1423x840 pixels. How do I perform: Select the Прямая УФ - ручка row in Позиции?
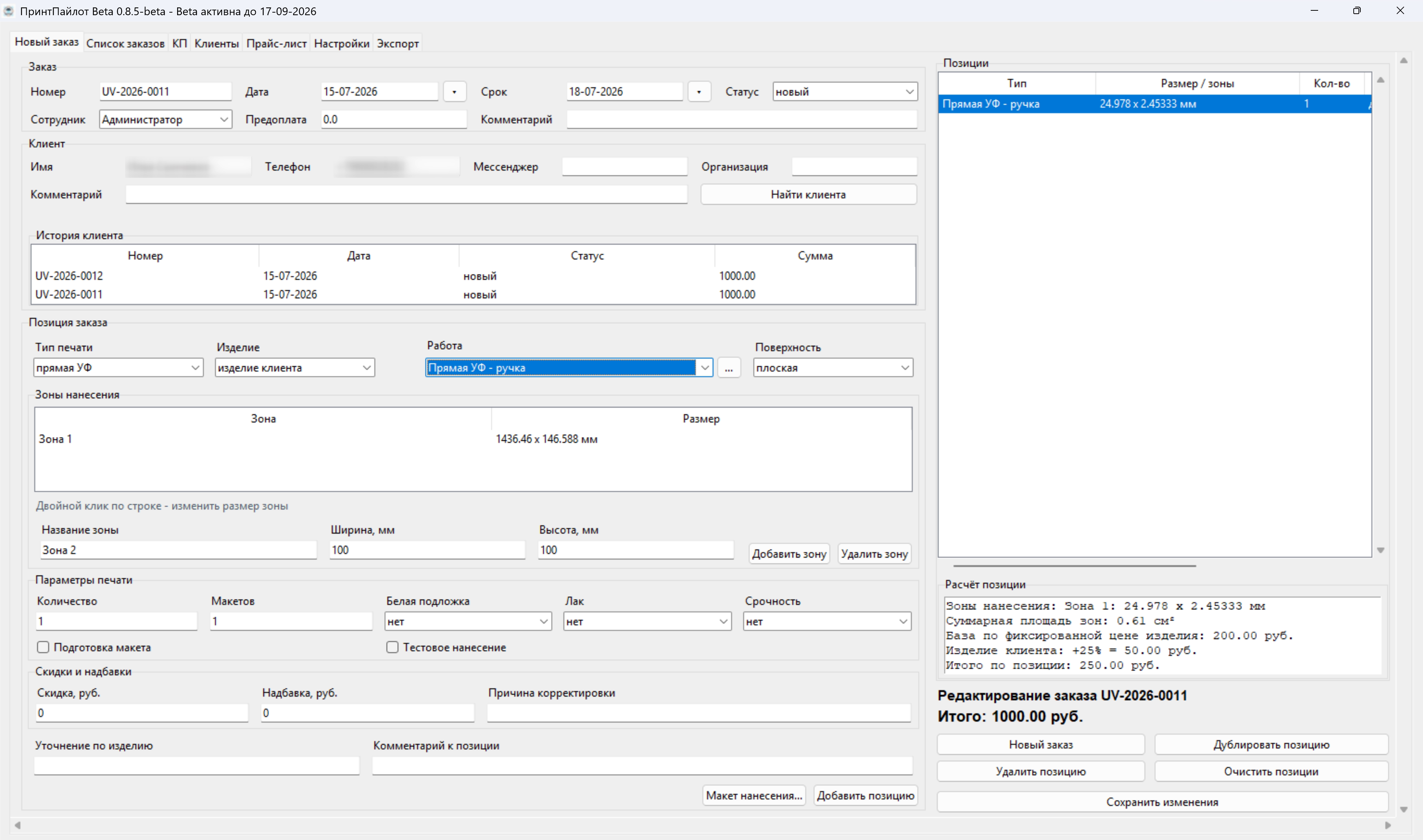pos(1155,104)
